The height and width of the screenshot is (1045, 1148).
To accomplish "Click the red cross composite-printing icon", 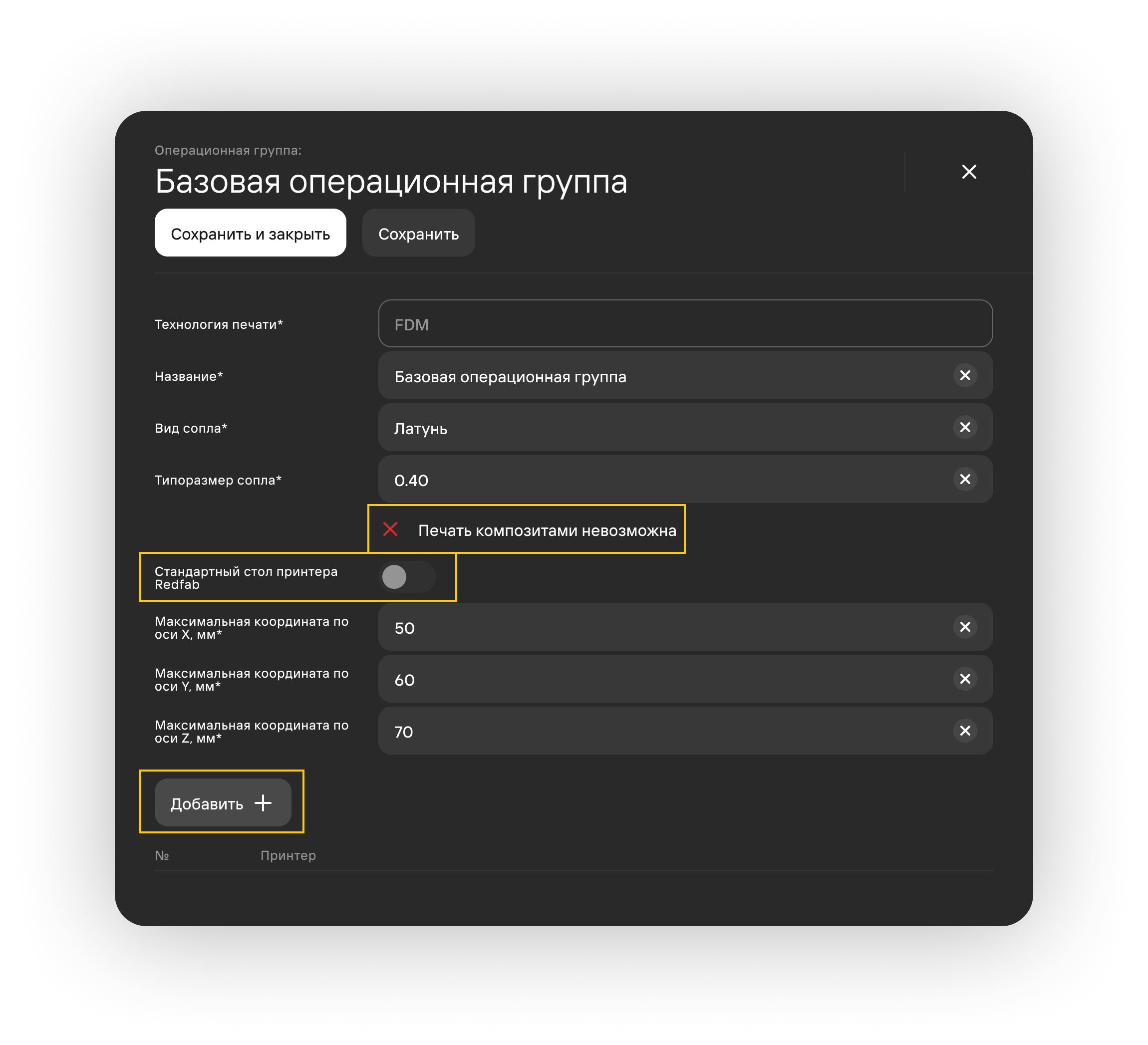I will tap(390, 529).
